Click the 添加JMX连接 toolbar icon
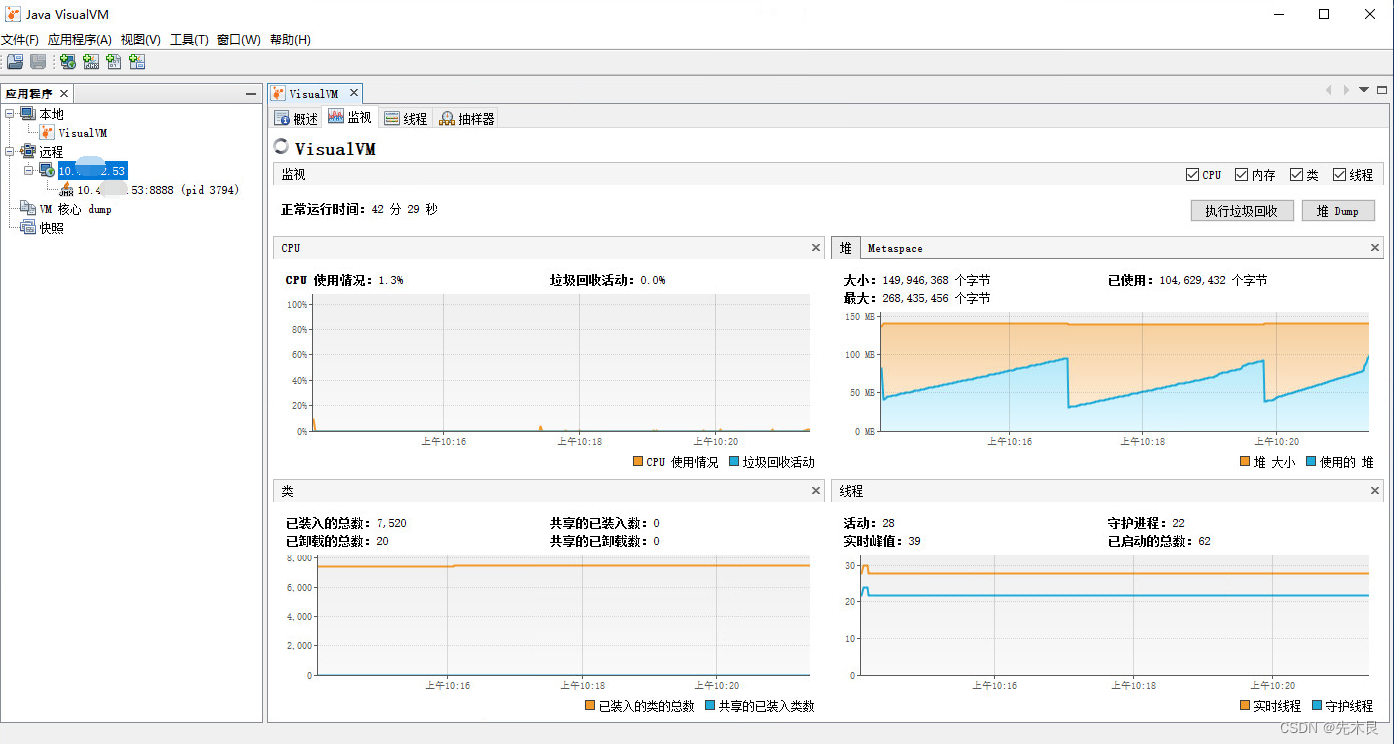The width and height of the screenshot is (1394, 744). pyautogui.click(x=90, y=61)
